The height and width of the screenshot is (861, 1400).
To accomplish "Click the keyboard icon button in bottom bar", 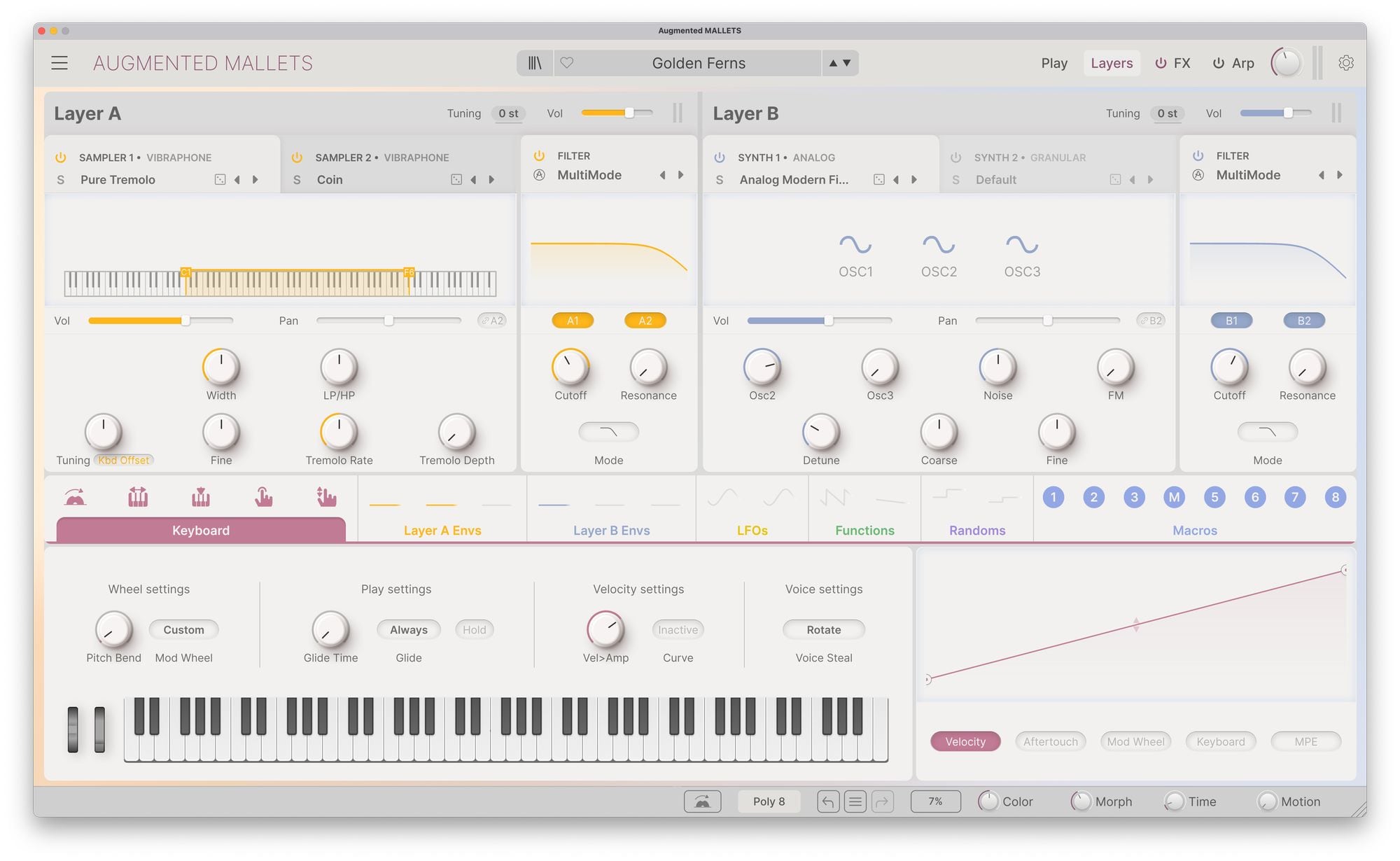I will 702,801.
